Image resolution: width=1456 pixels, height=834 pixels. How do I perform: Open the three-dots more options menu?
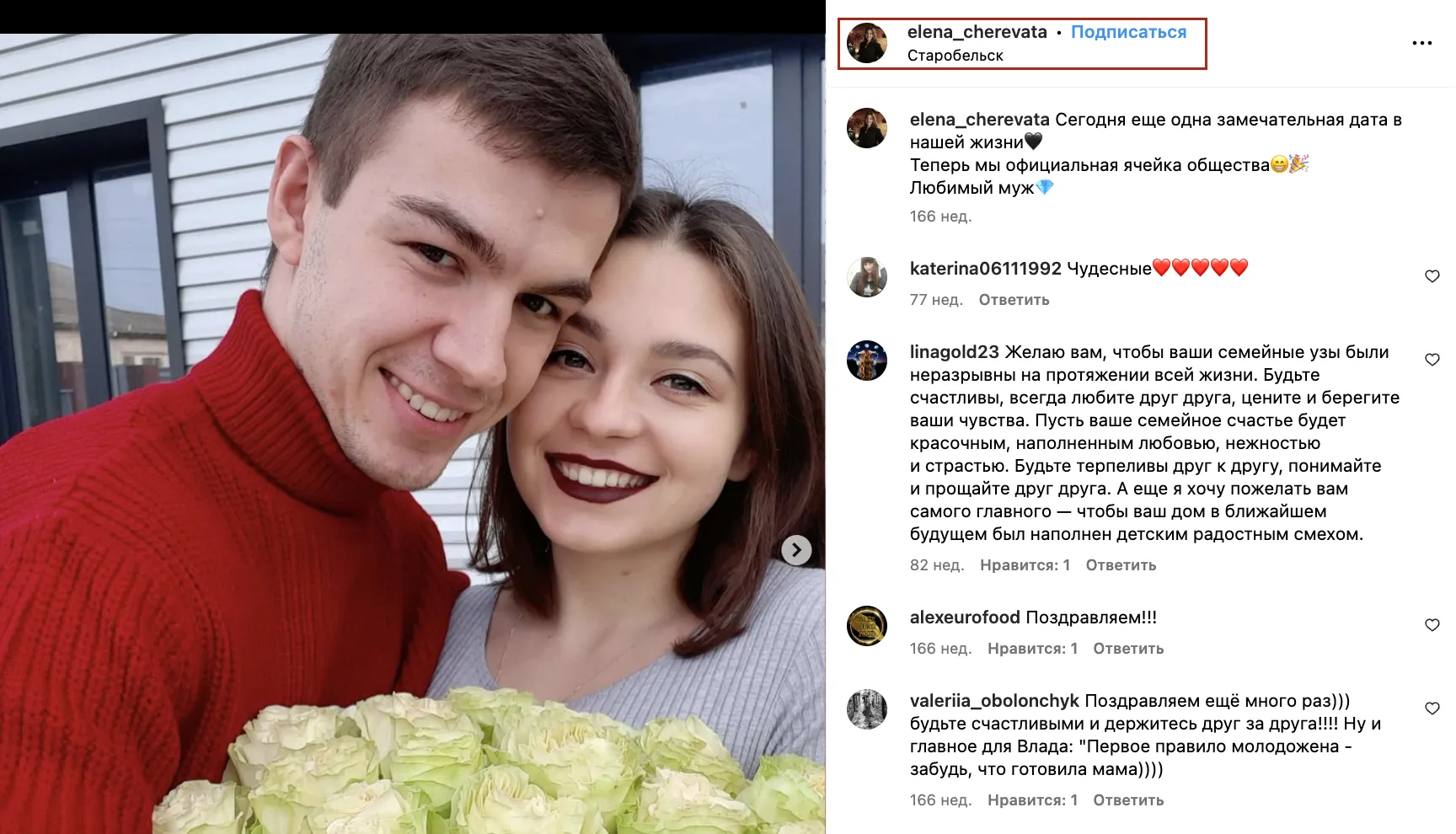point(1421,43)
